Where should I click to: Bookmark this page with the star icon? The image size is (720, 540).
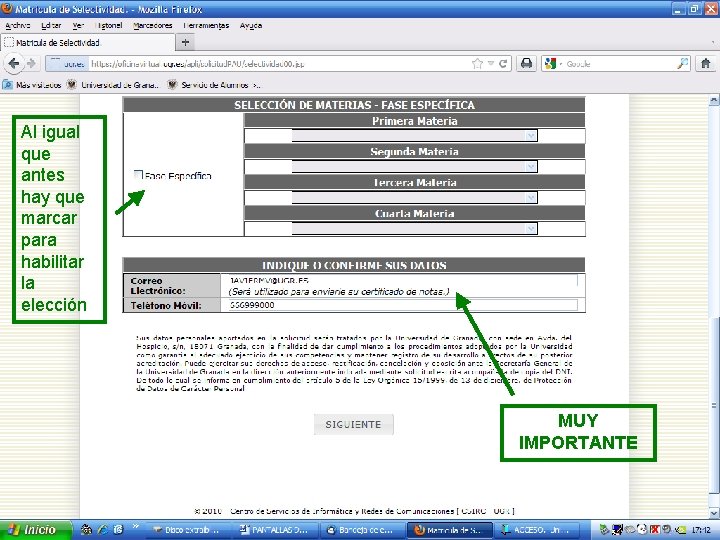(x=478, y=64)
